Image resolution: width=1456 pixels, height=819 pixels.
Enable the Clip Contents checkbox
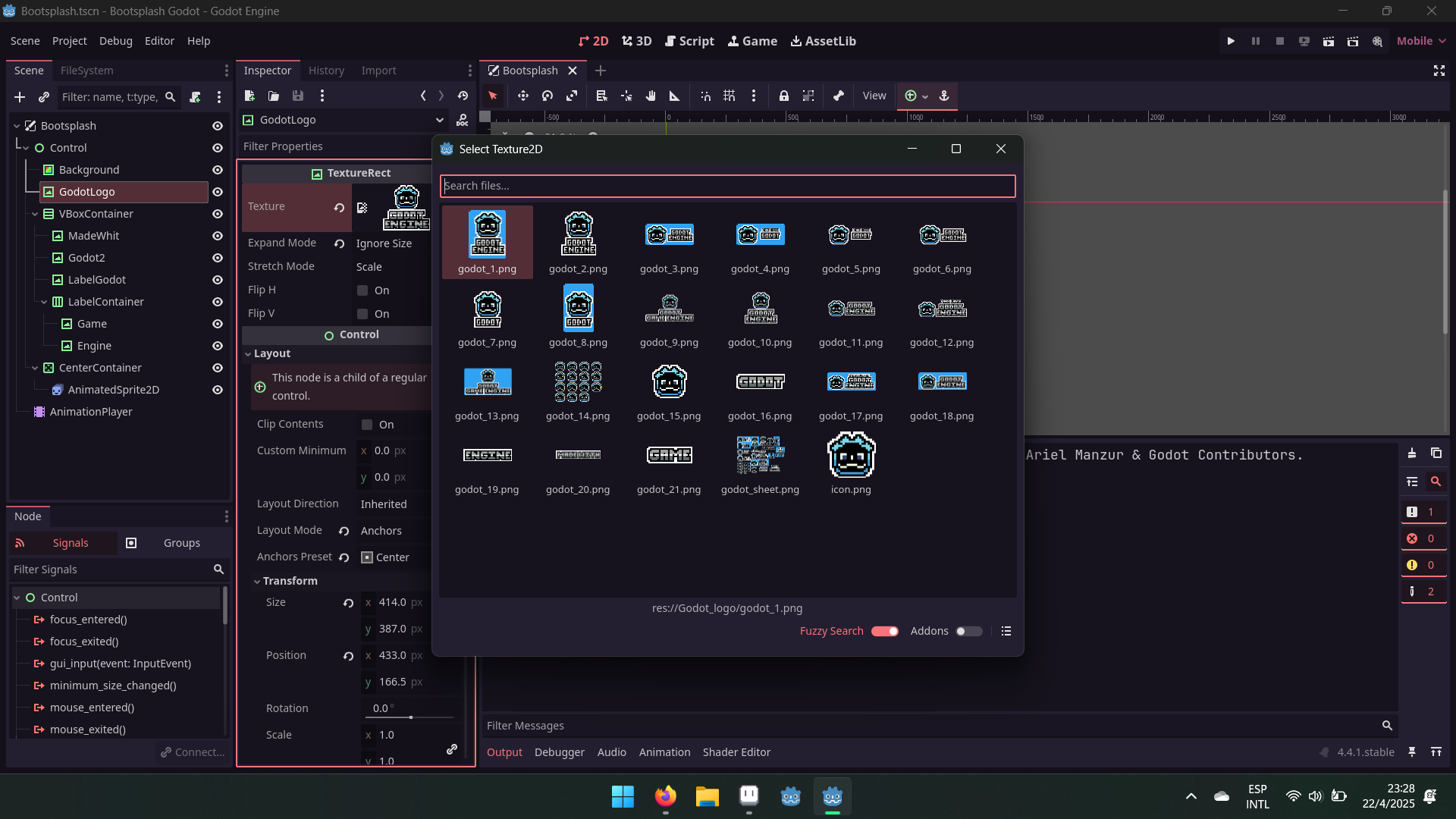(x=367, y=425)
